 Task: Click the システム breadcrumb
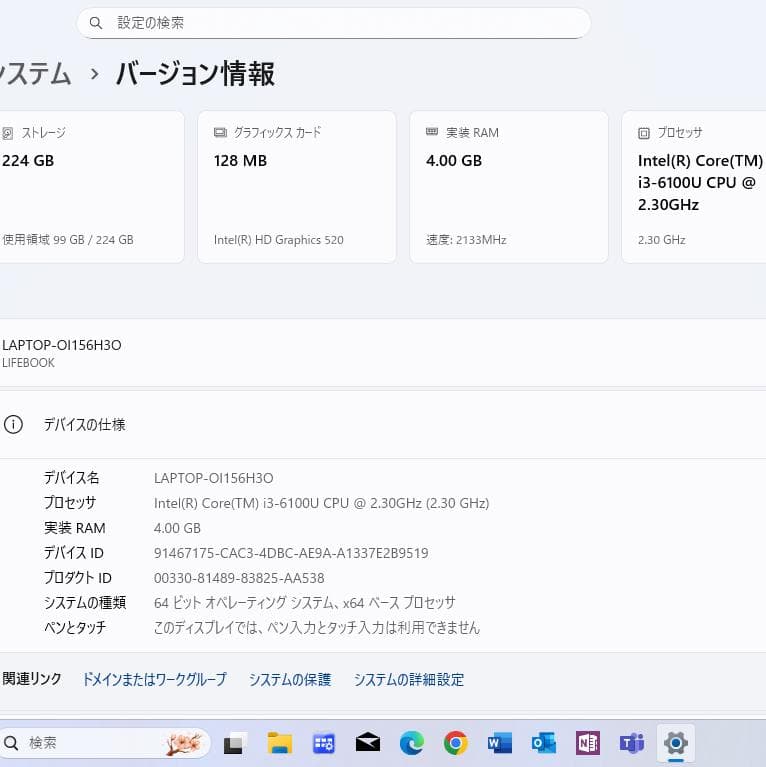[x=35, y=74]
